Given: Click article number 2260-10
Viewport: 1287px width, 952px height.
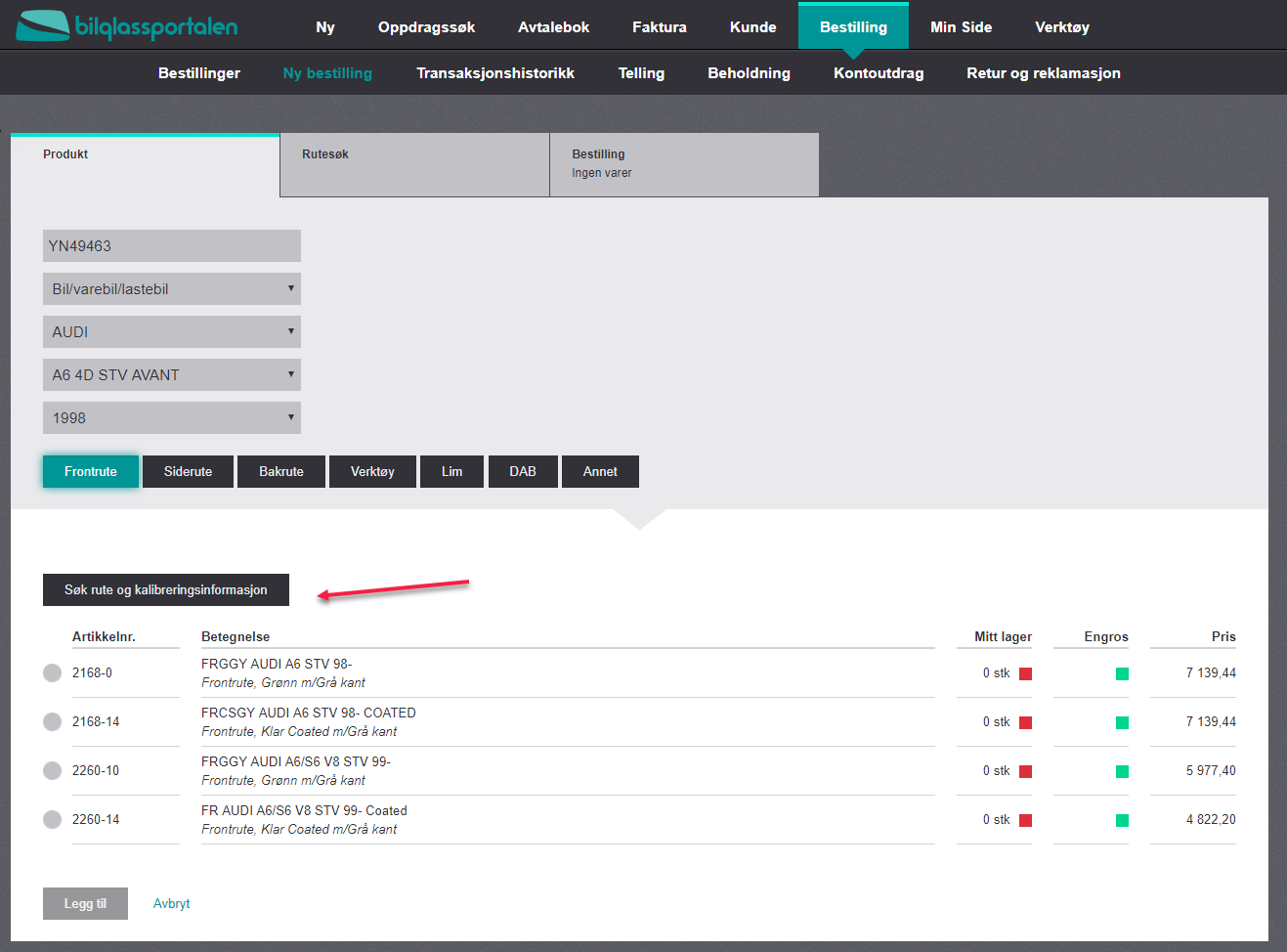Looking at the screenshot, I should point(96,771).
